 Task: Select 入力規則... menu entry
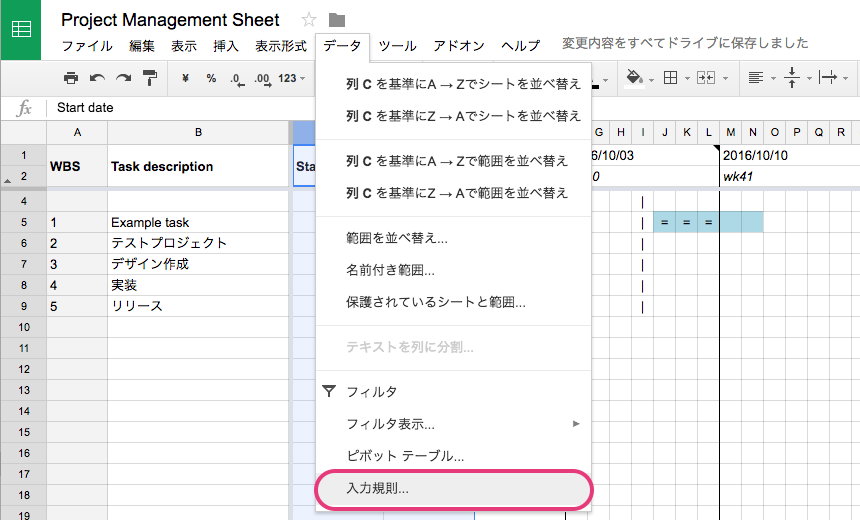(x=453, y=488)
